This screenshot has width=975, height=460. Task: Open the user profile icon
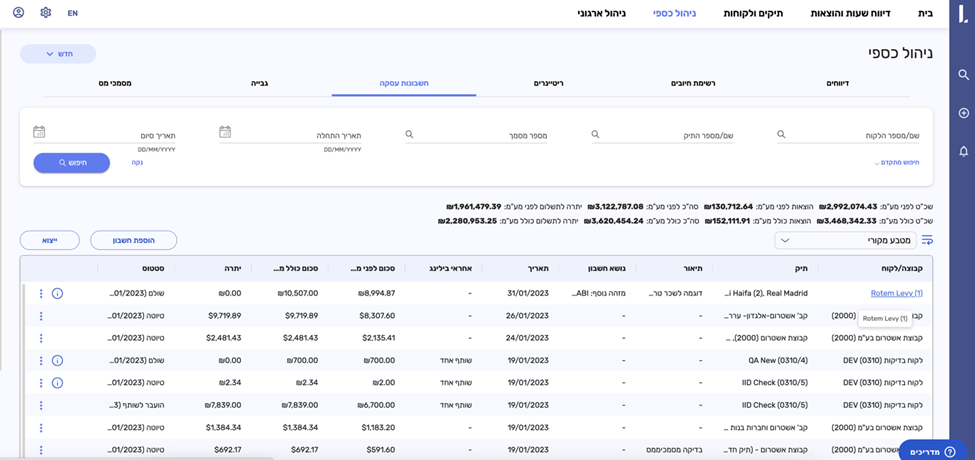19,13
